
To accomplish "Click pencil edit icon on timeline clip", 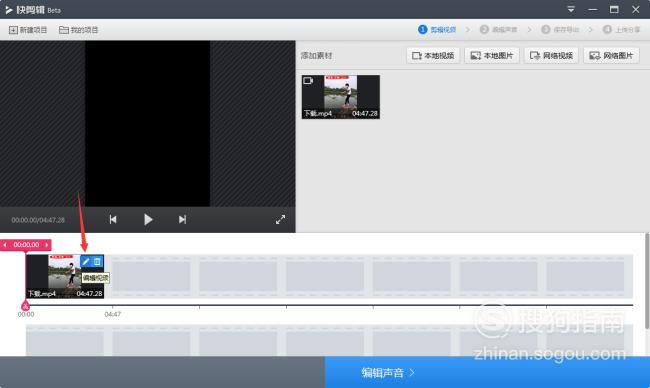I will (86, 262).
